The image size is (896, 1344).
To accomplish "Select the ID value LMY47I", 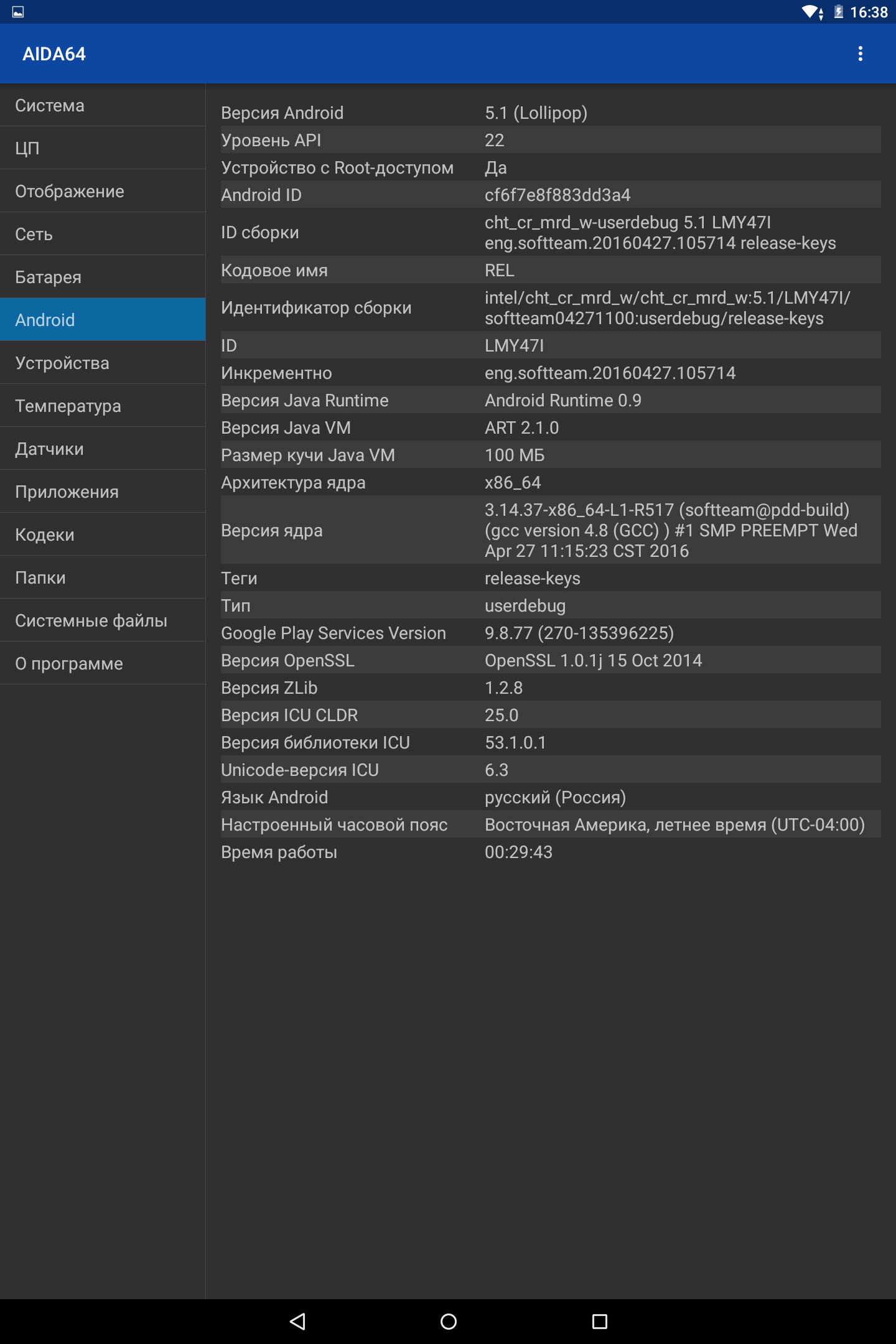I will (x=514, y=345).
